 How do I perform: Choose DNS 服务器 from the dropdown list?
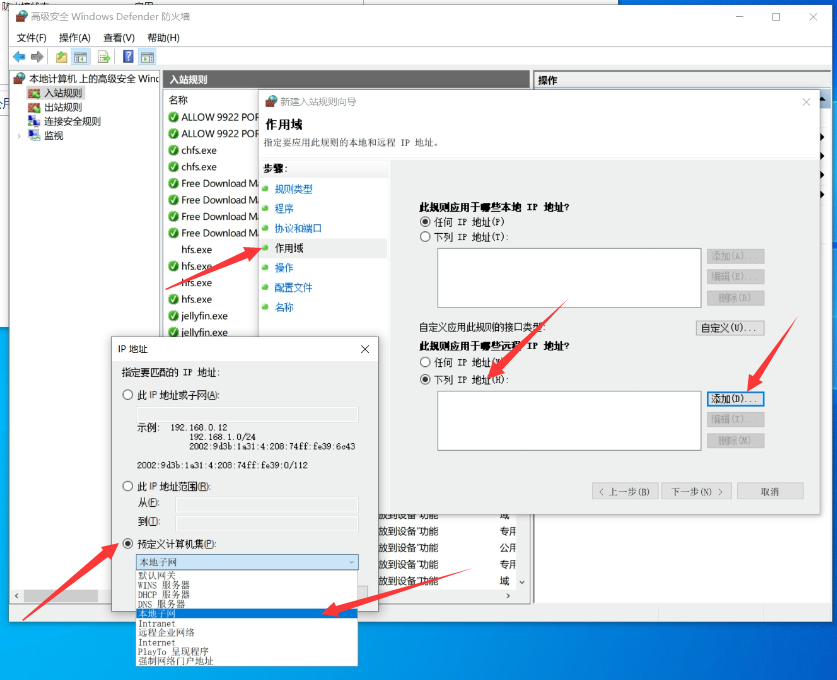pos(247,604)
